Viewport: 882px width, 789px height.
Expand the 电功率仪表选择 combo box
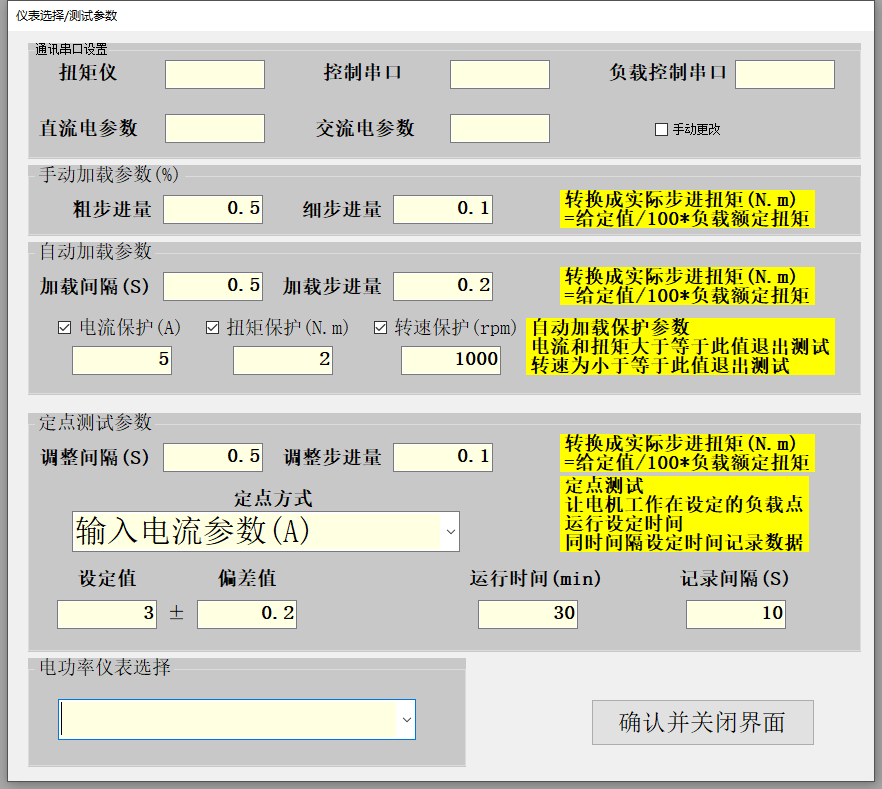[x=406, y=719]
